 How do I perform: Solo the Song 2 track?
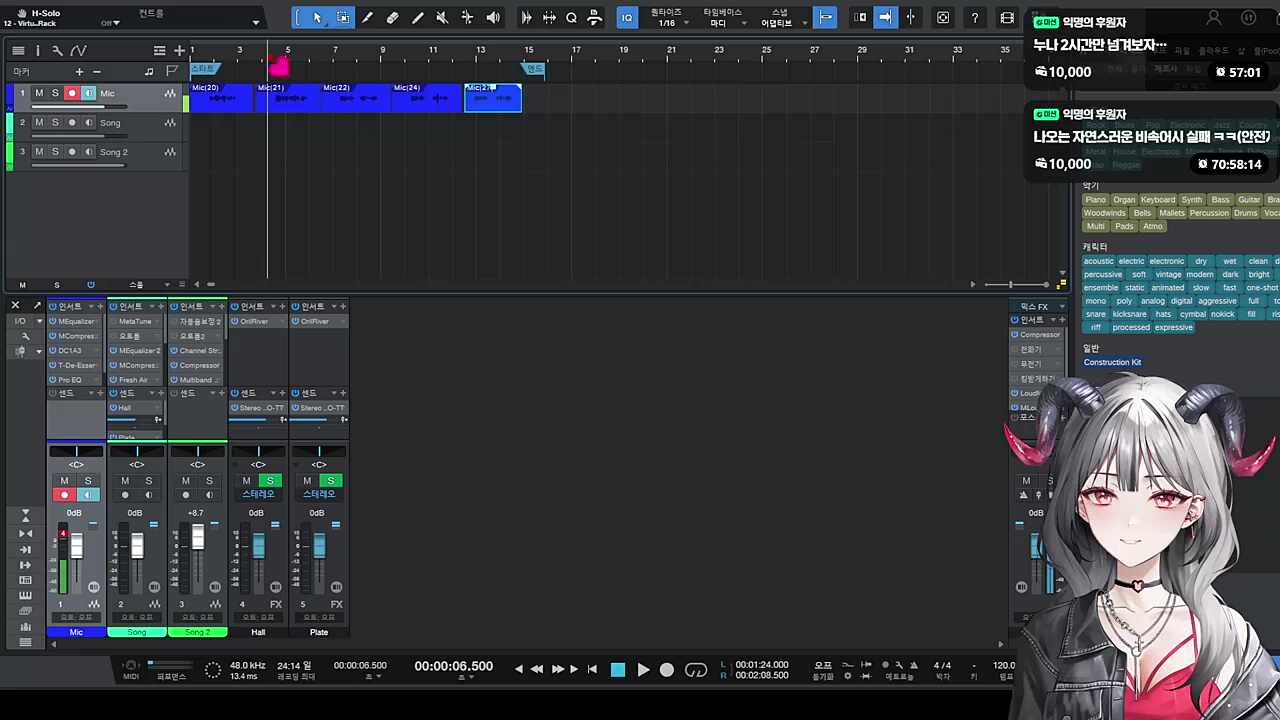55,152
